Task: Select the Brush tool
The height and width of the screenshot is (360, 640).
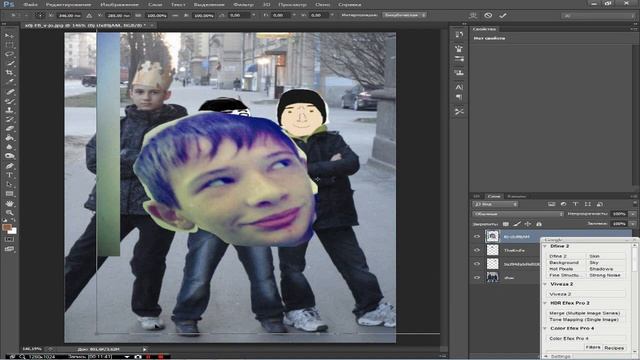Action: coord(9,101)
